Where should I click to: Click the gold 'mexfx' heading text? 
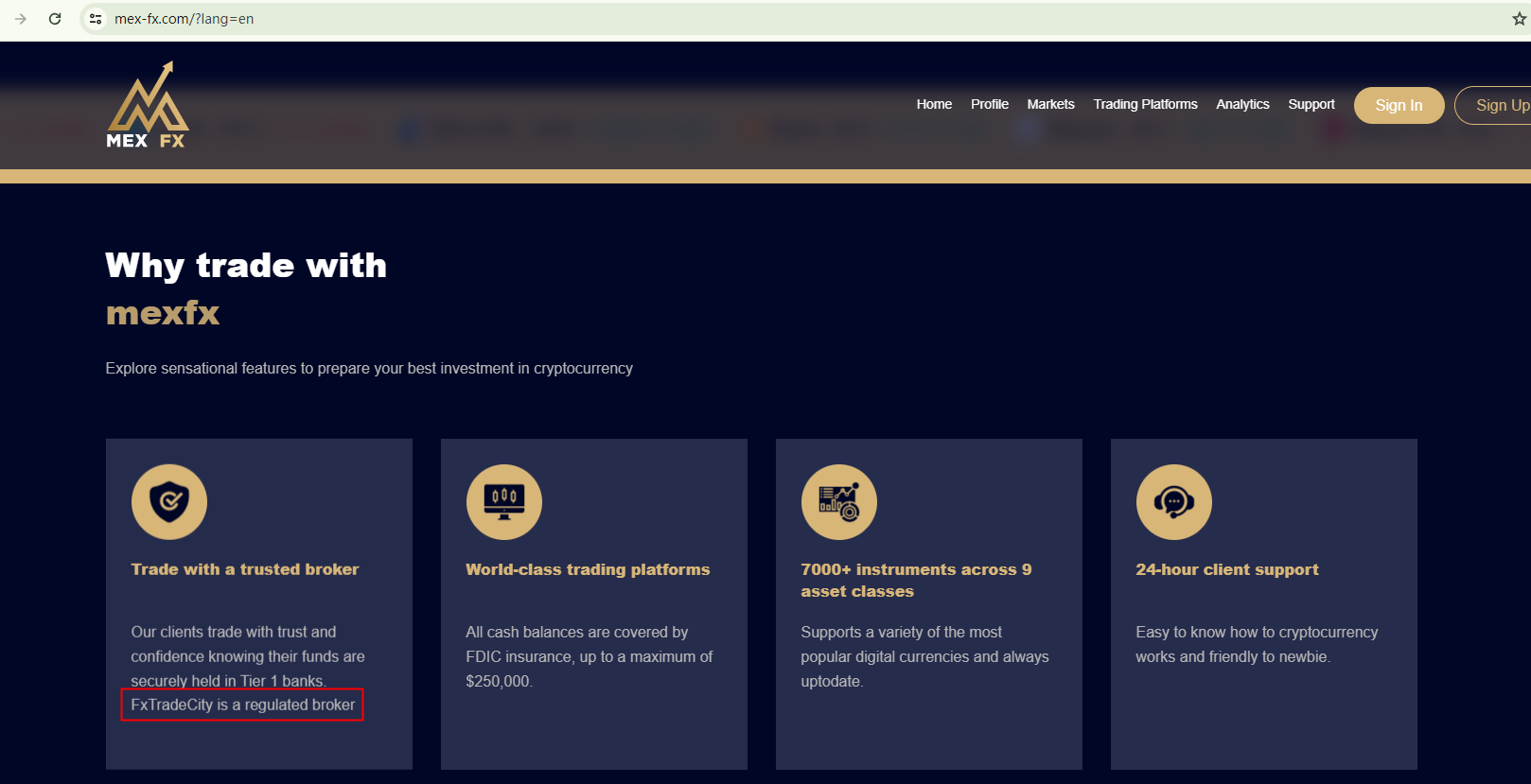tap(163, 313)
